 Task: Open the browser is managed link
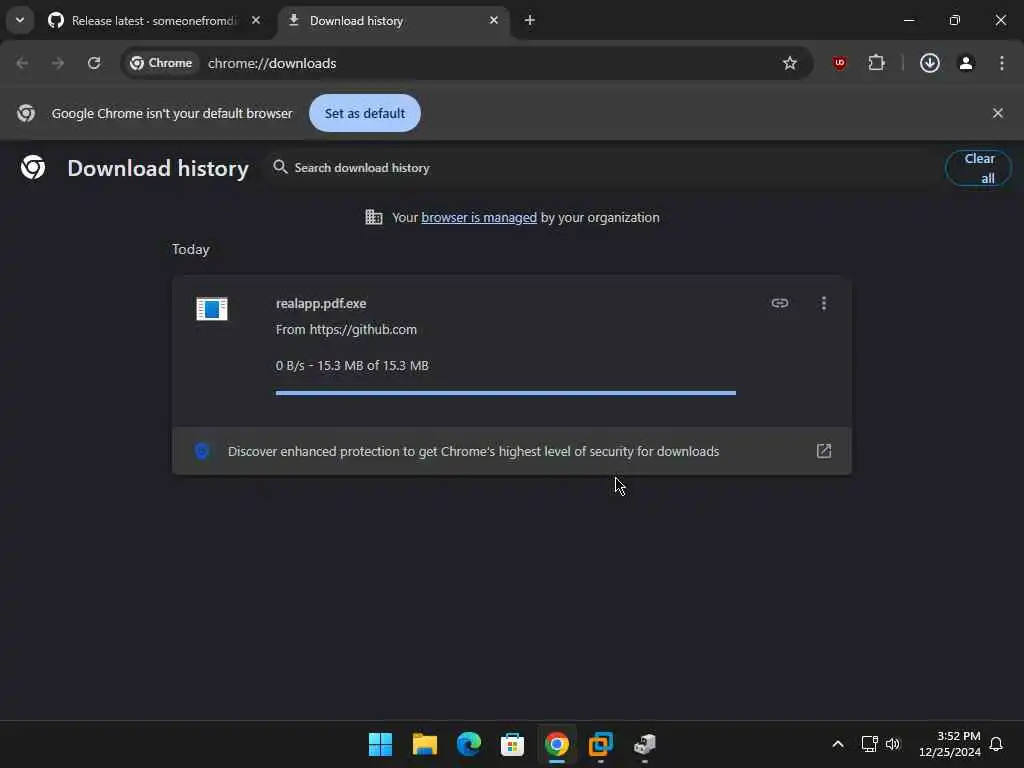(479, 217)
